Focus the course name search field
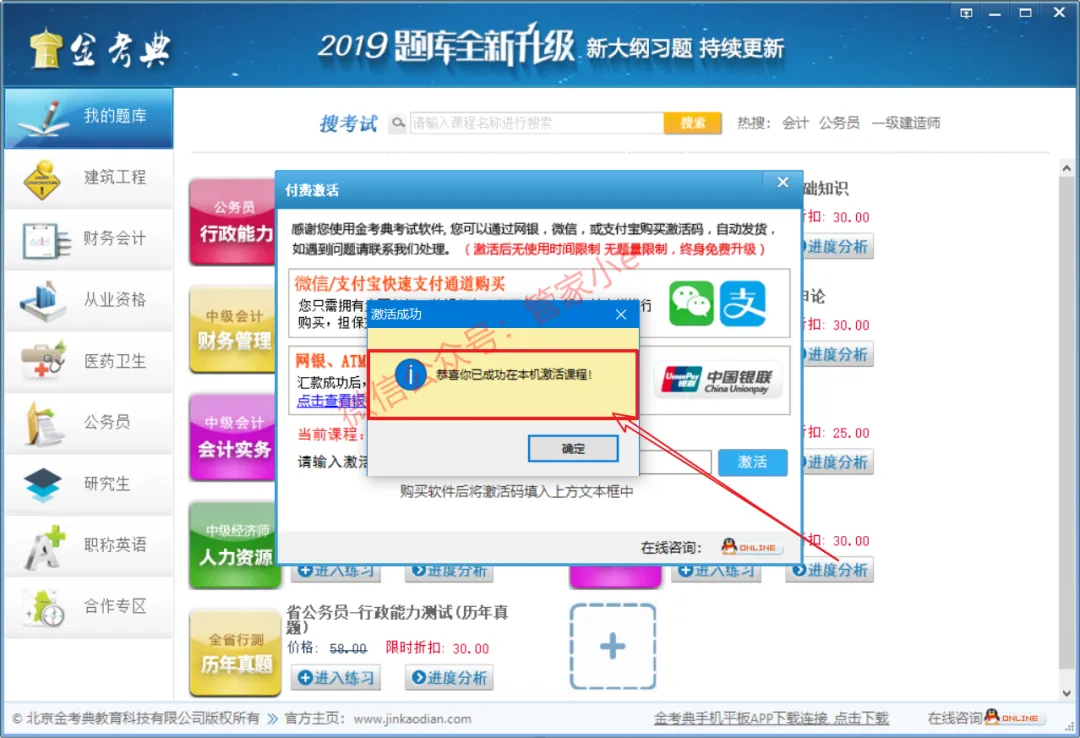The width and height of the screenshot is (1080, 738). tap(537, 123)
